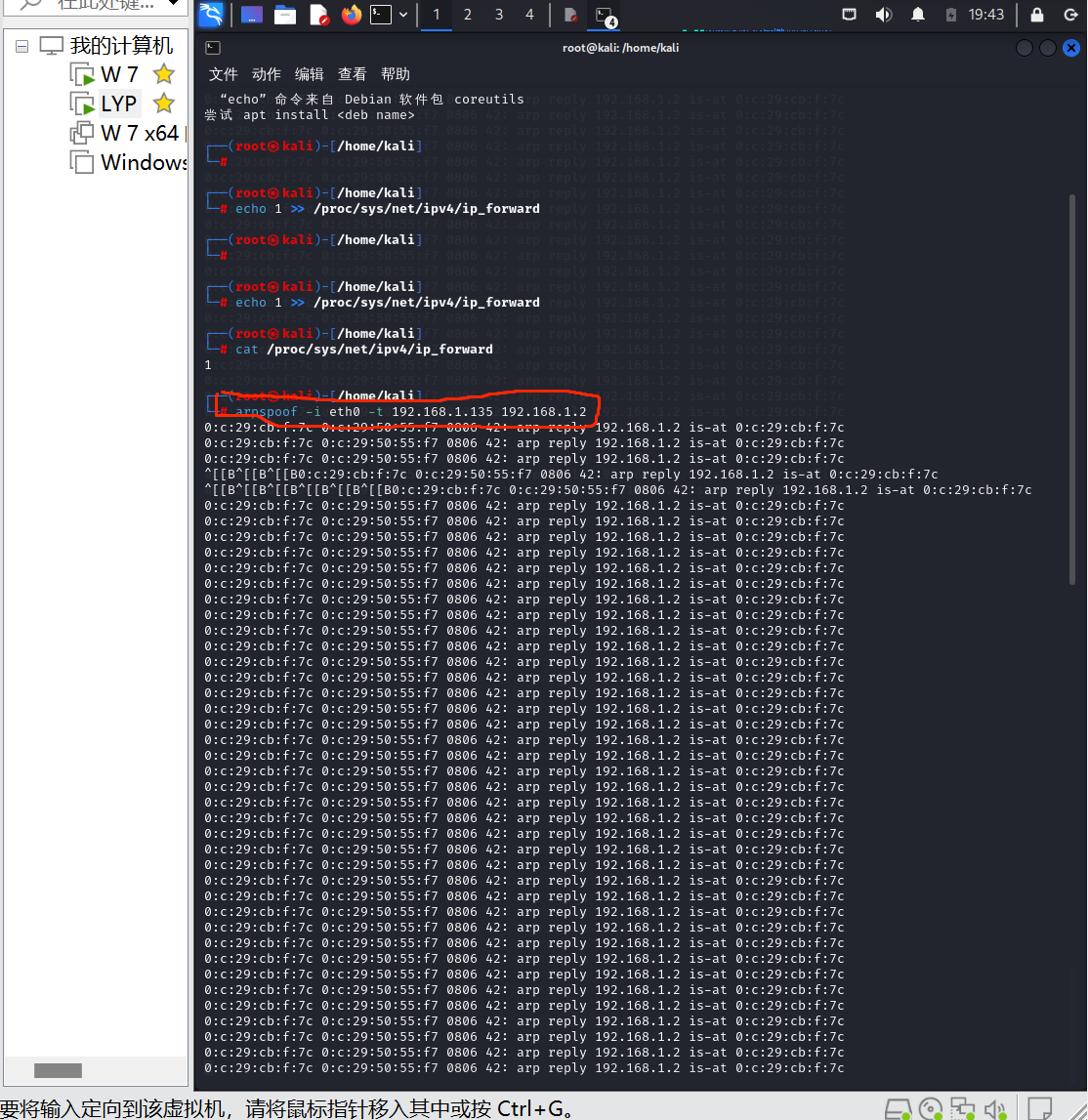Screen dimensions: 1088x1120
Task: Switch to workspace 4
Action: (529, 15)
